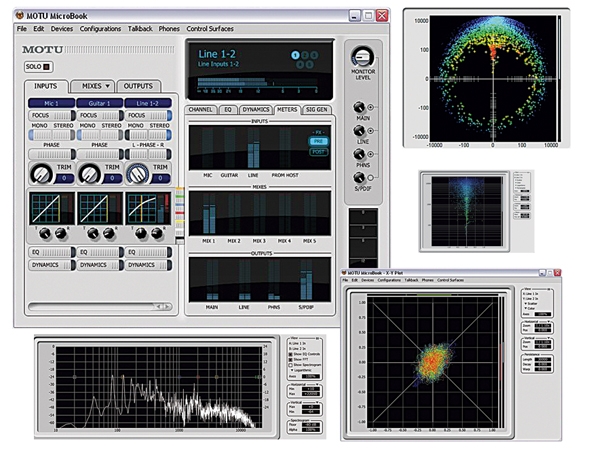The width and height of the screenshot is (591, 453).
Task: Adjust the PHNS output level knob
Action: point(359,155)
